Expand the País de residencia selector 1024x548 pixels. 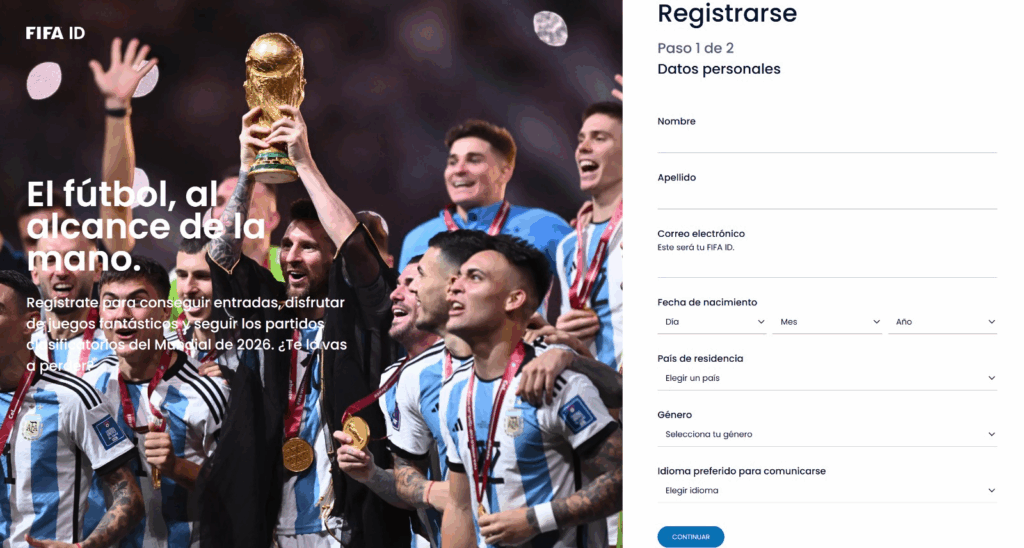(827, 379)
